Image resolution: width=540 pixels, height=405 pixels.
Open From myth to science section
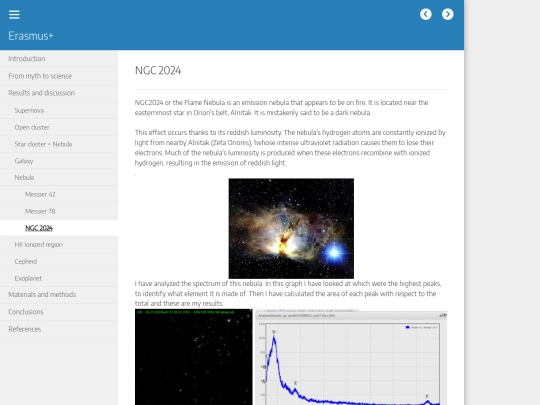59,76
